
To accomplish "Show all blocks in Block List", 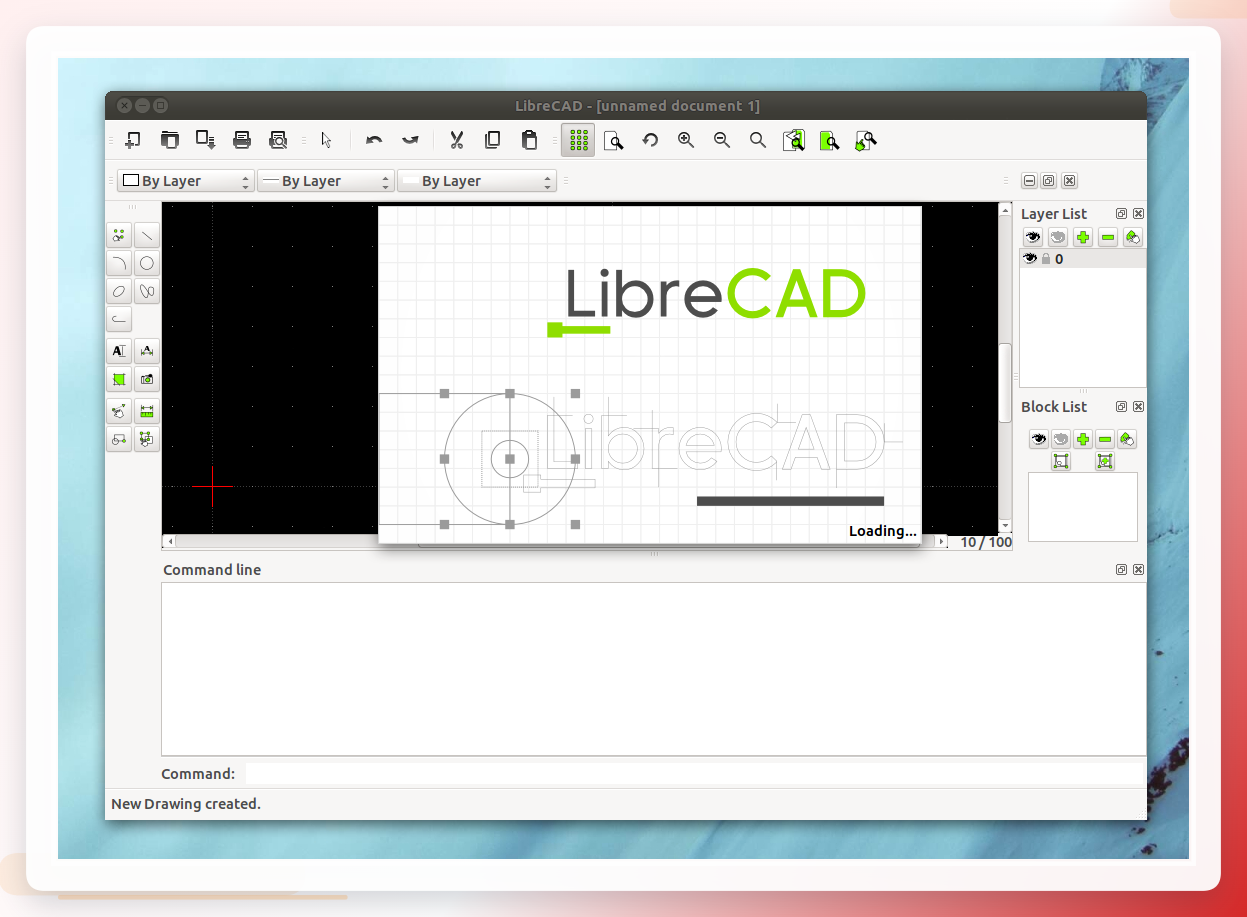I will click(1039, 439).
